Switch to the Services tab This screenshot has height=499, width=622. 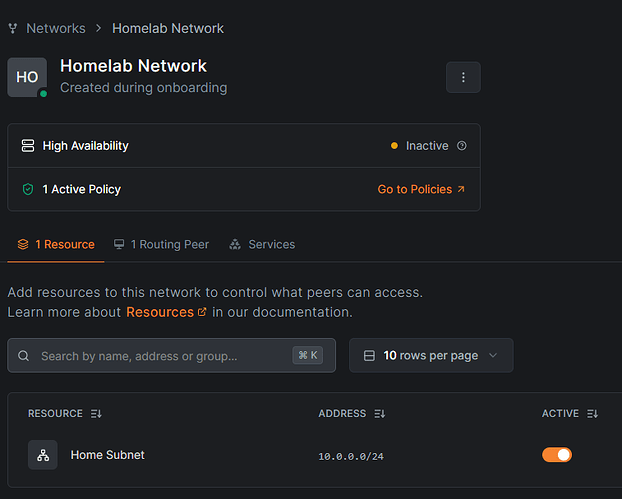[x=262, y=244]
